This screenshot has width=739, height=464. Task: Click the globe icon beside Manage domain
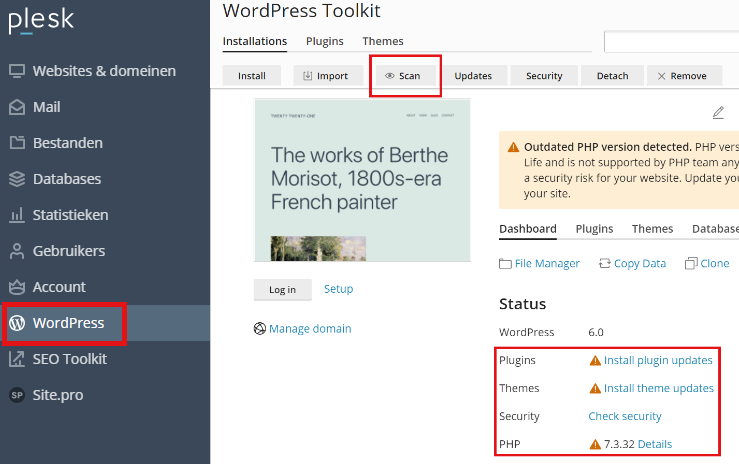[260, 328]
